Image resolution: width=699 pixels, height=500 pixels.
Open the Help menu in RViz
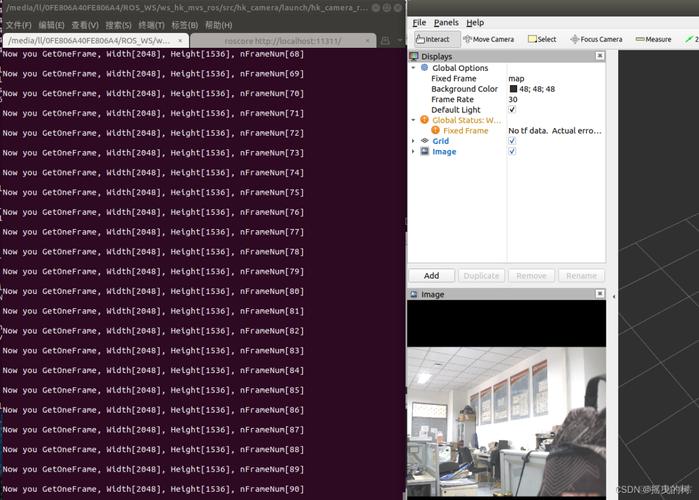(475, 23)
